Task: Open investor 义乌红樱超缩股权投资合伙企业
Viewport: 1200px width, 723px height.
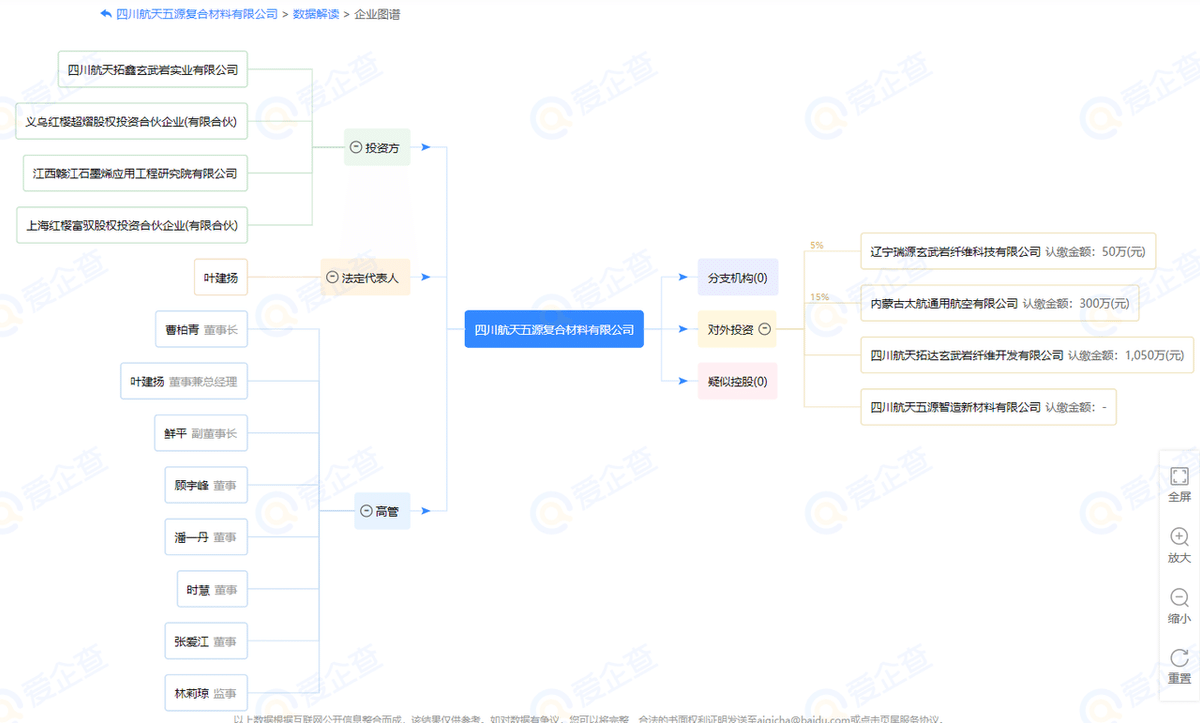Action: (x=131, y=122)
